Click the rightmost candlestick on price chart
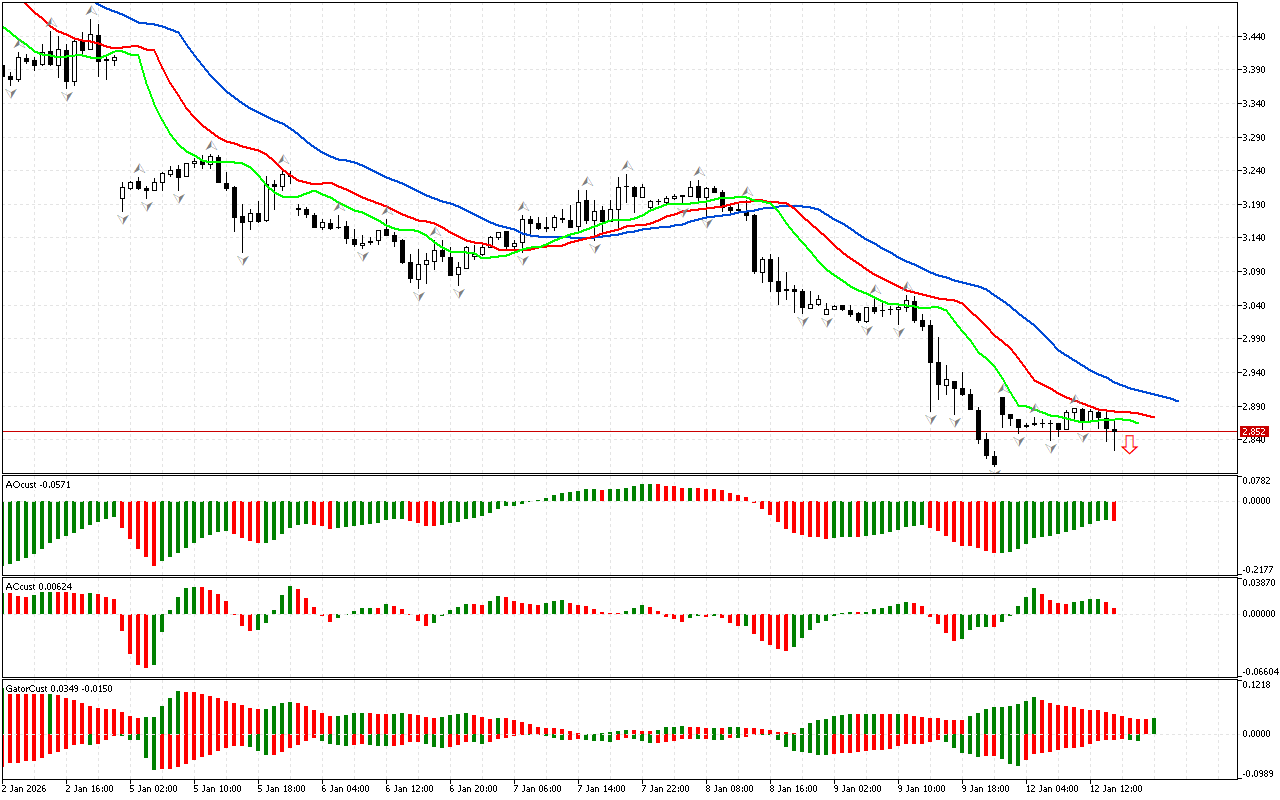1280x800 pixels. [1114, 432]
